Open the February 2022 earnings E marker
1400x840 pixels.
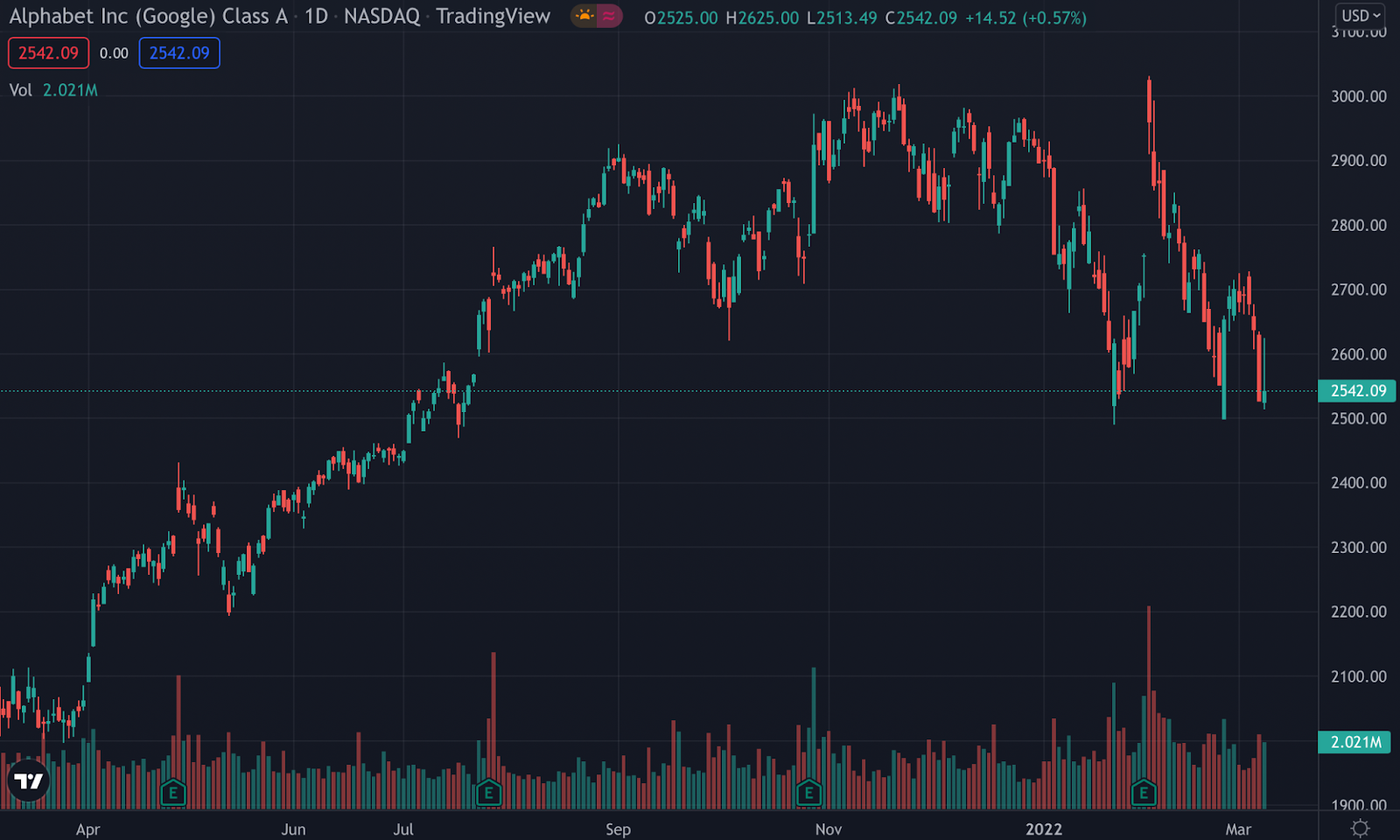(x=1144, y=794)
